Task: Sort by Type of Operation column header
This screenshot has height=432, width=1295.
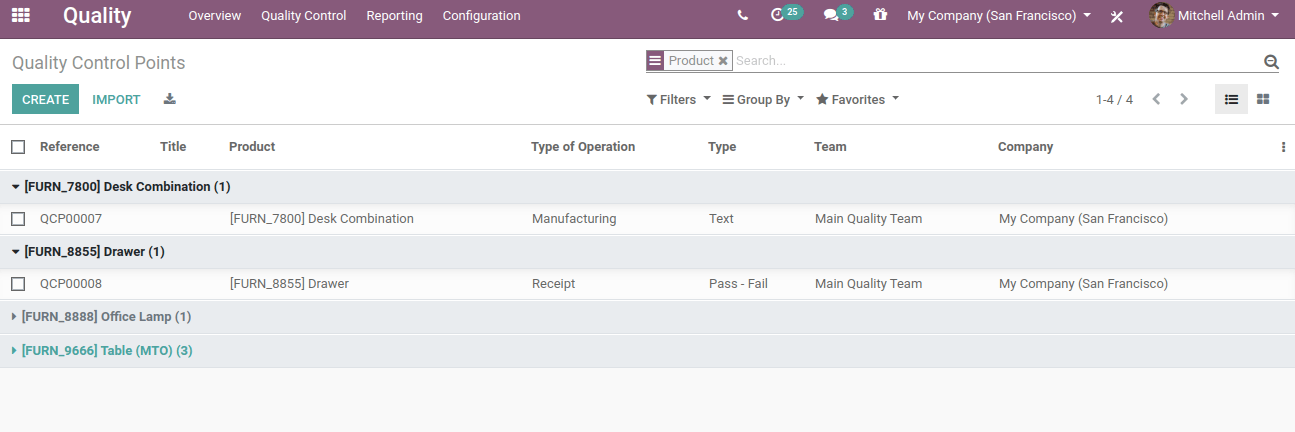Action: 583,147
